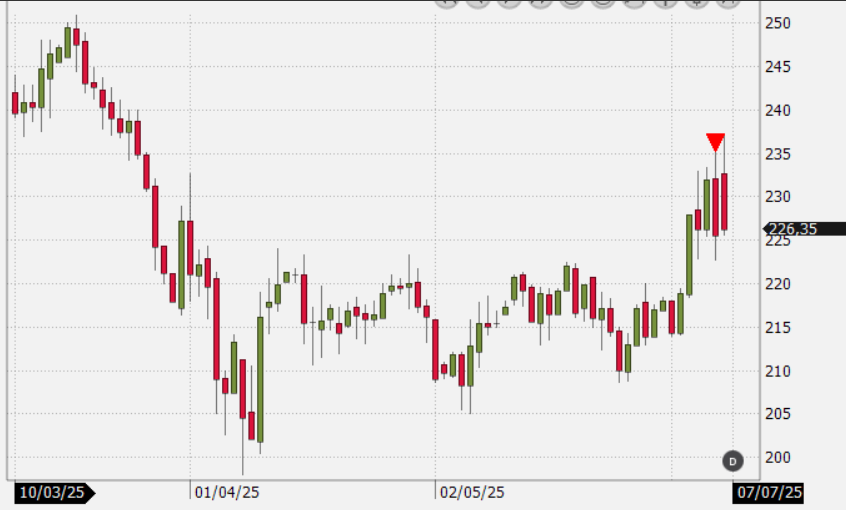846x510 pixels.
Task: Select the green candle at the 250 peak
Action: click(68, 38)
